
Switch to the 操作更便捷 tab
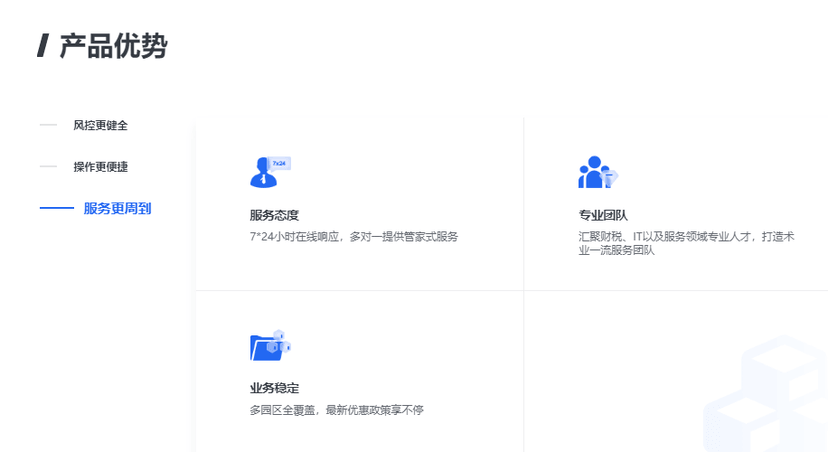[100, 167]
